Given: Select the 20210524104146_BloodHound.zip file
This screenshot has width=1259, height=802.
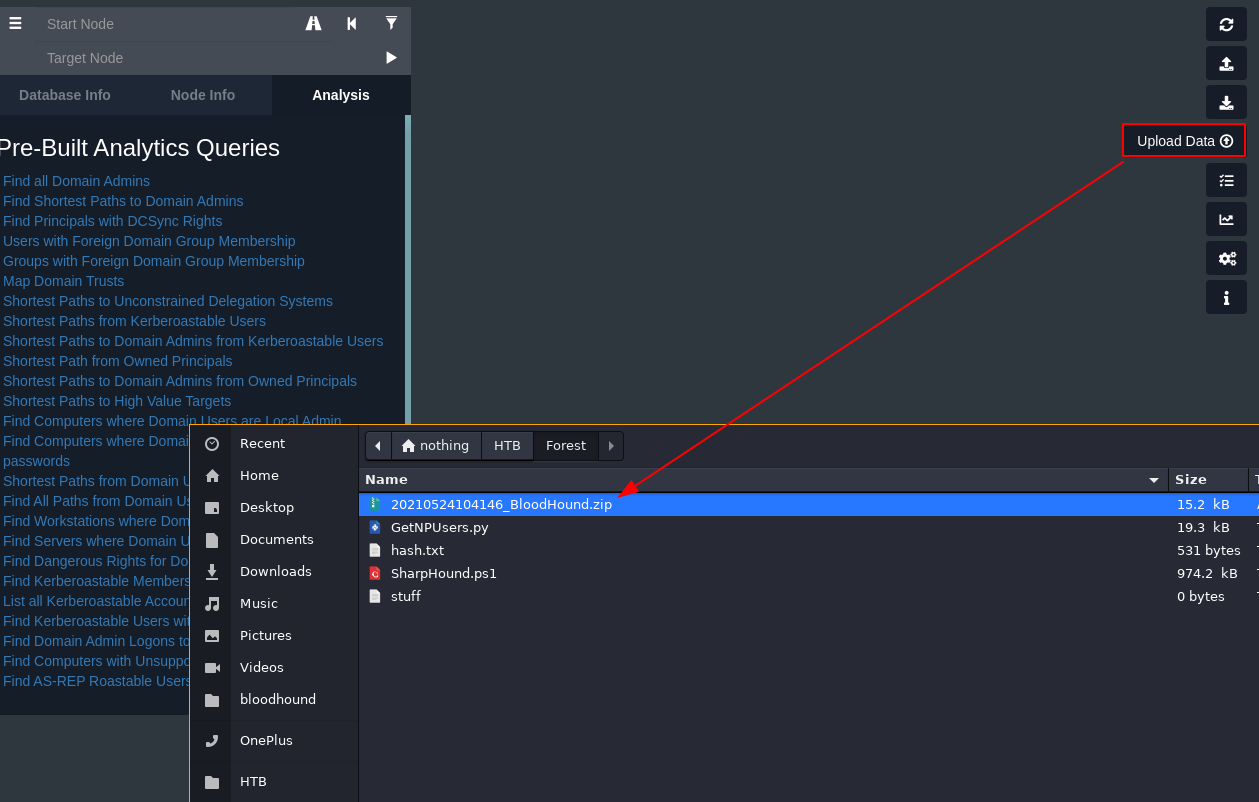Looking at the screenshot, I should point(808,504).
